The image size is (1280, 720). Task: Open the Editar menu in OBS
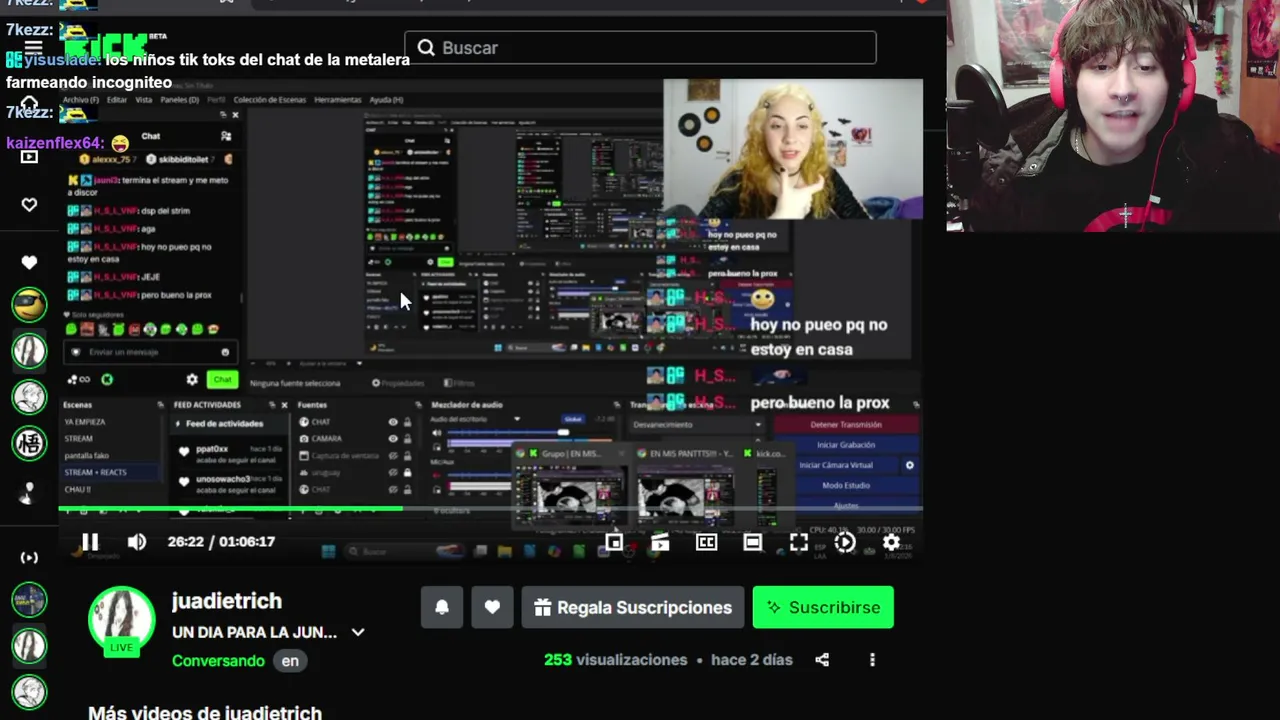click(x=117, y=100)
